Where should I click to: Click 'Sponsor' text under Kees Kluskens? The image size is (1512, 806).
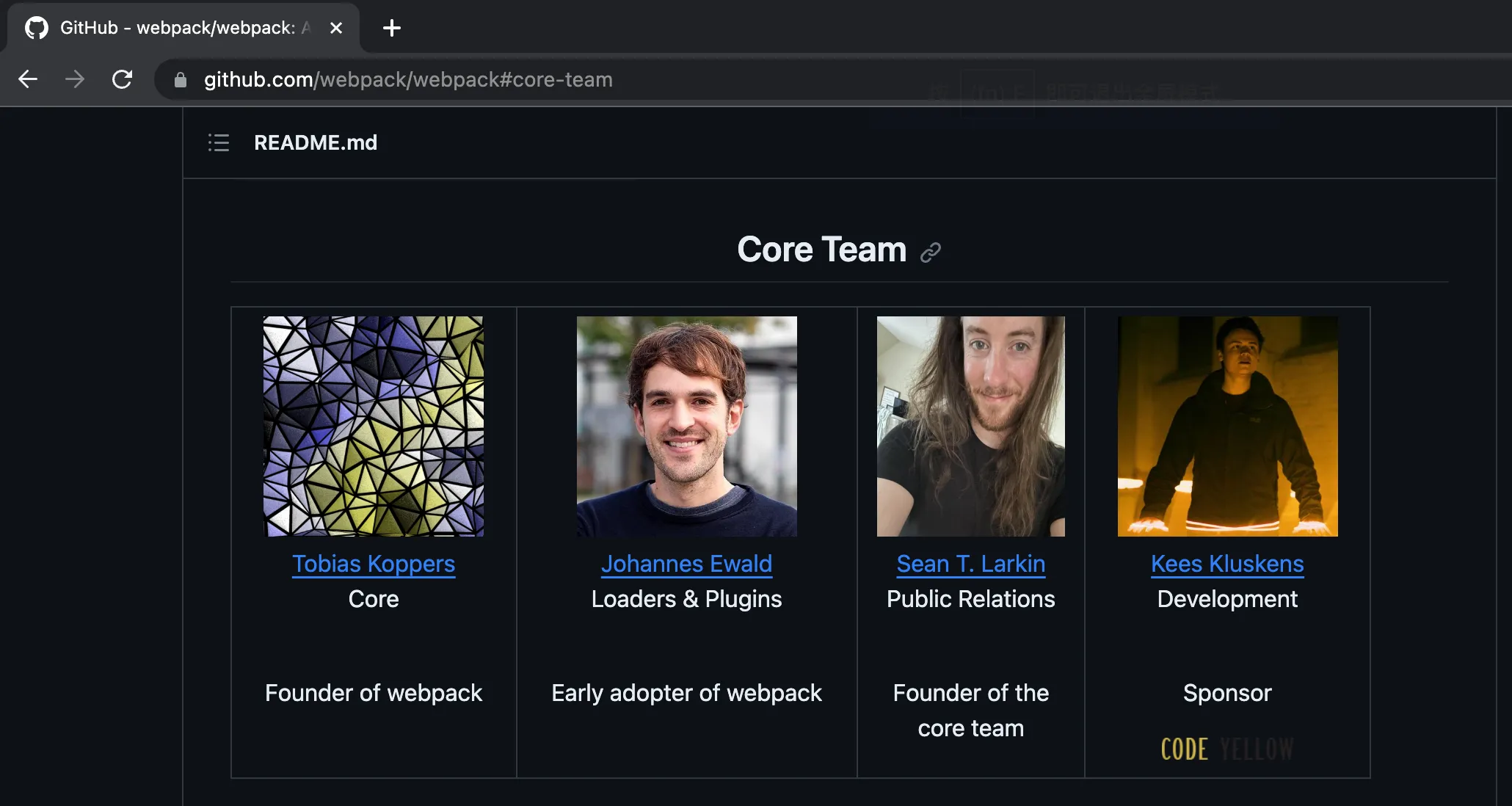1227,693
